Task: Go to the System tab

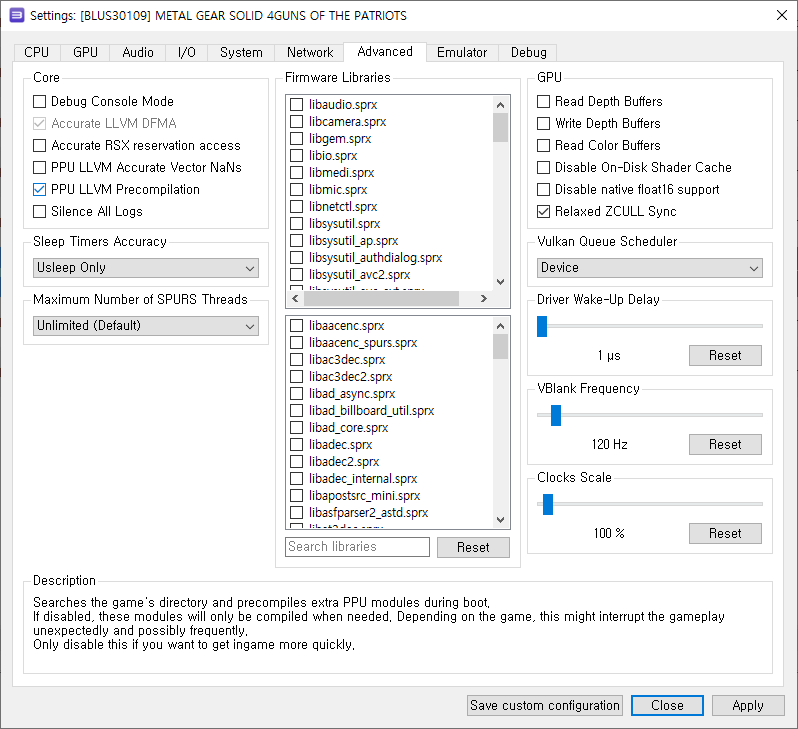Action: [x=241, y=52]
